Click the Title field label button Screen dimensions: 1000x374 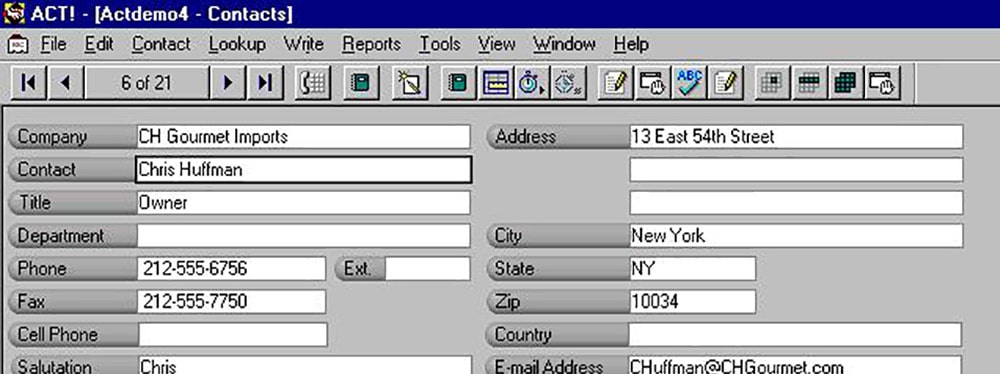[72, 203]
